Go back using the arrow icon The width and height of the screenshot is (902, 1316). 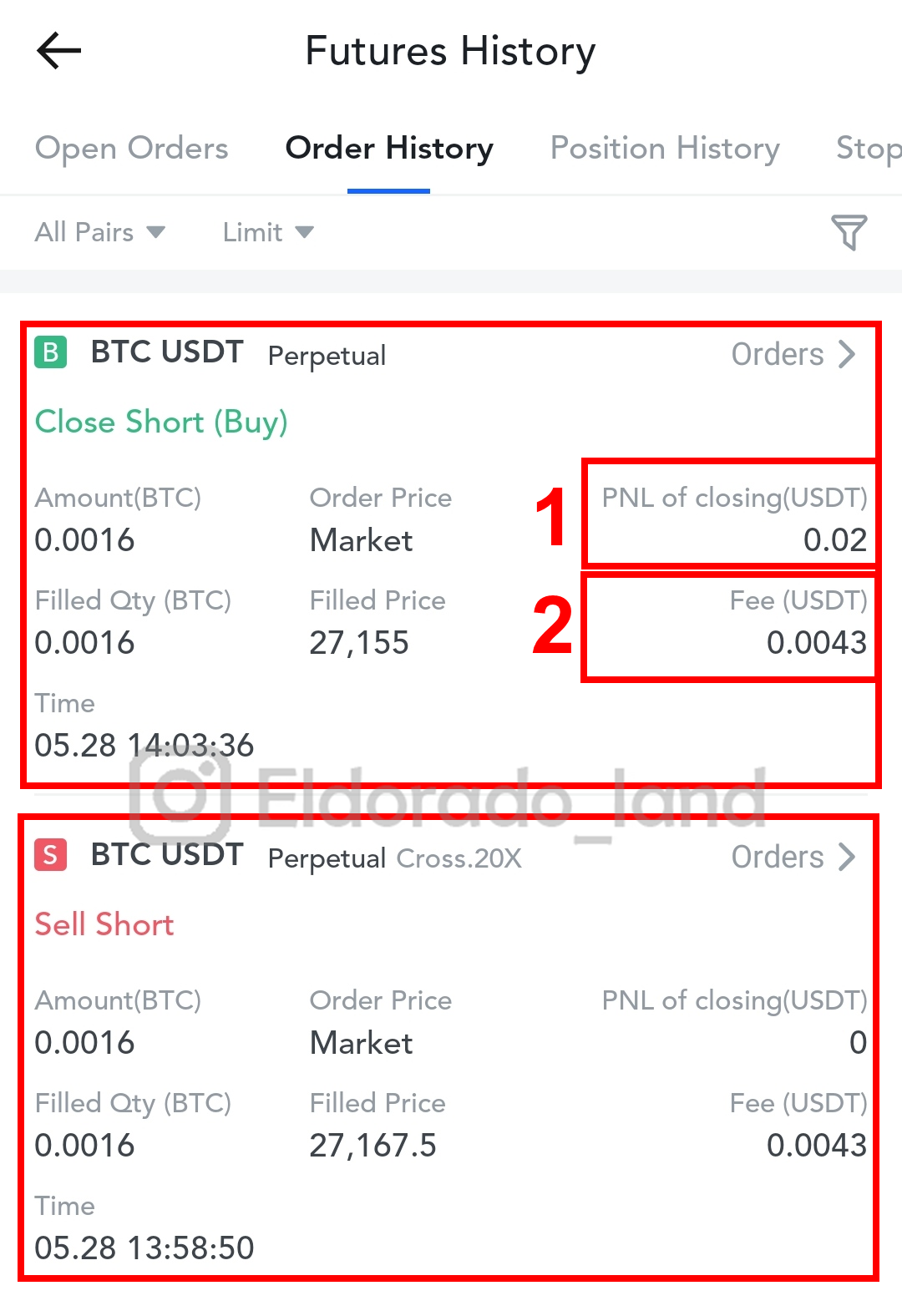point(59,51)
